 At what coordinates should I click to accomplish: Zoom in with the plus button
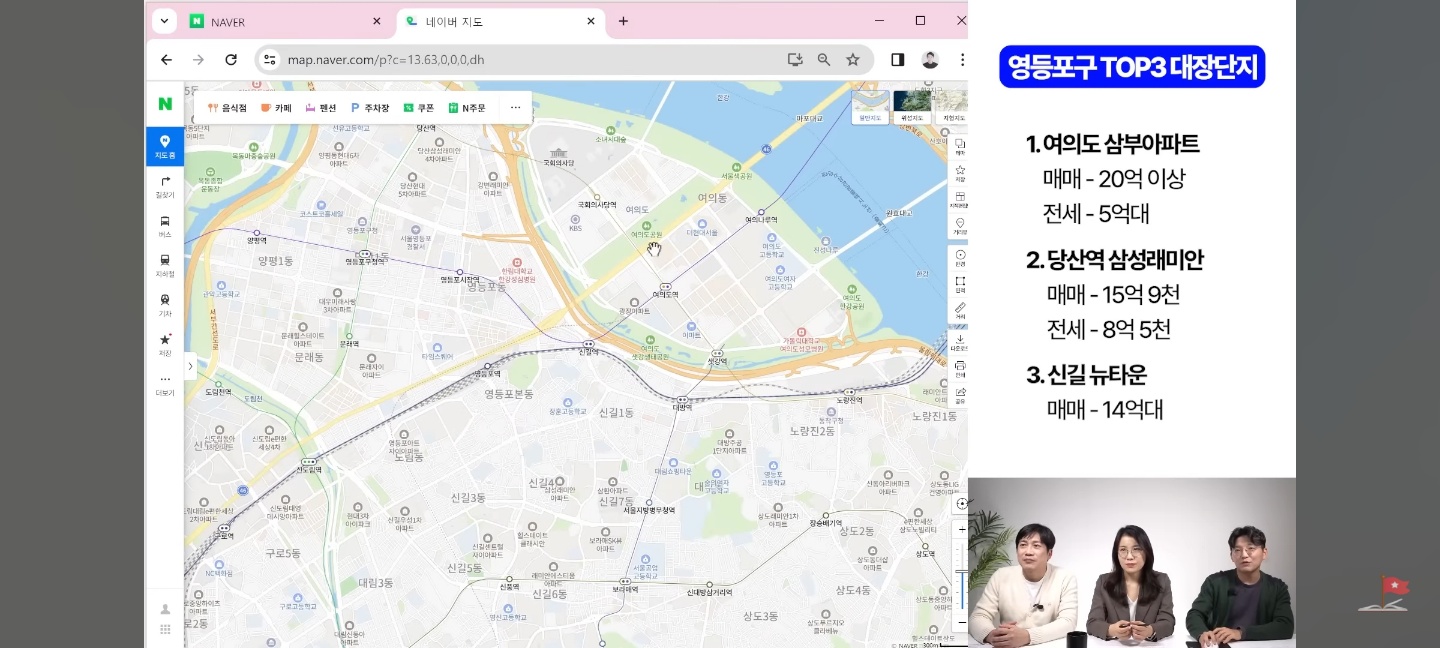962,528
